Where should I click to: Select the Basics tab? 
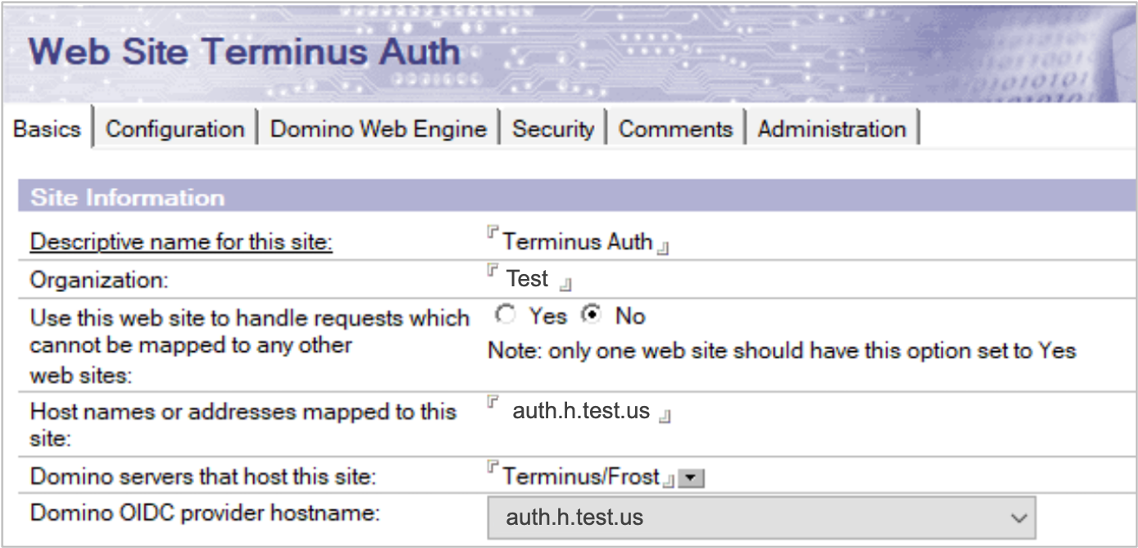[47, 129]
